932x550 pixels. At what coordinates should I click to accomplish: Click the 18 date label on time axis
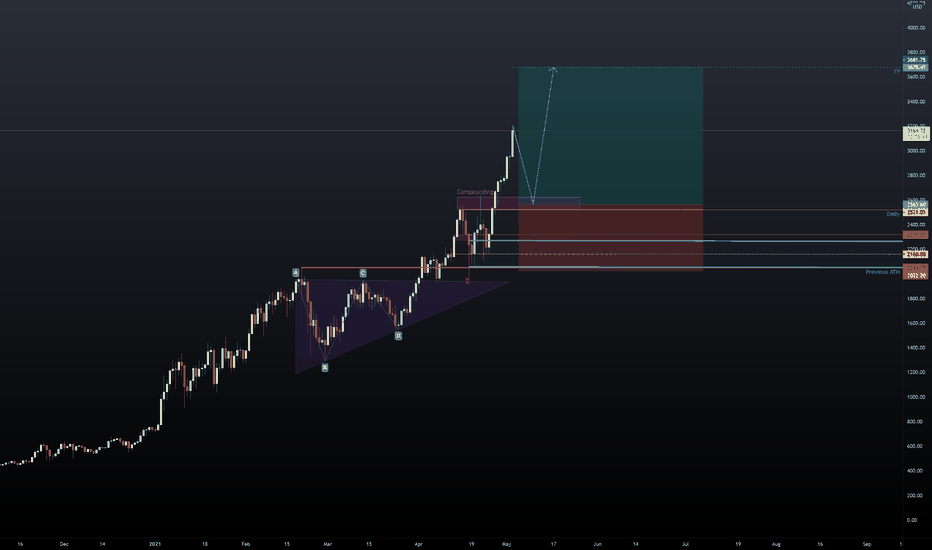coord(204,544)
